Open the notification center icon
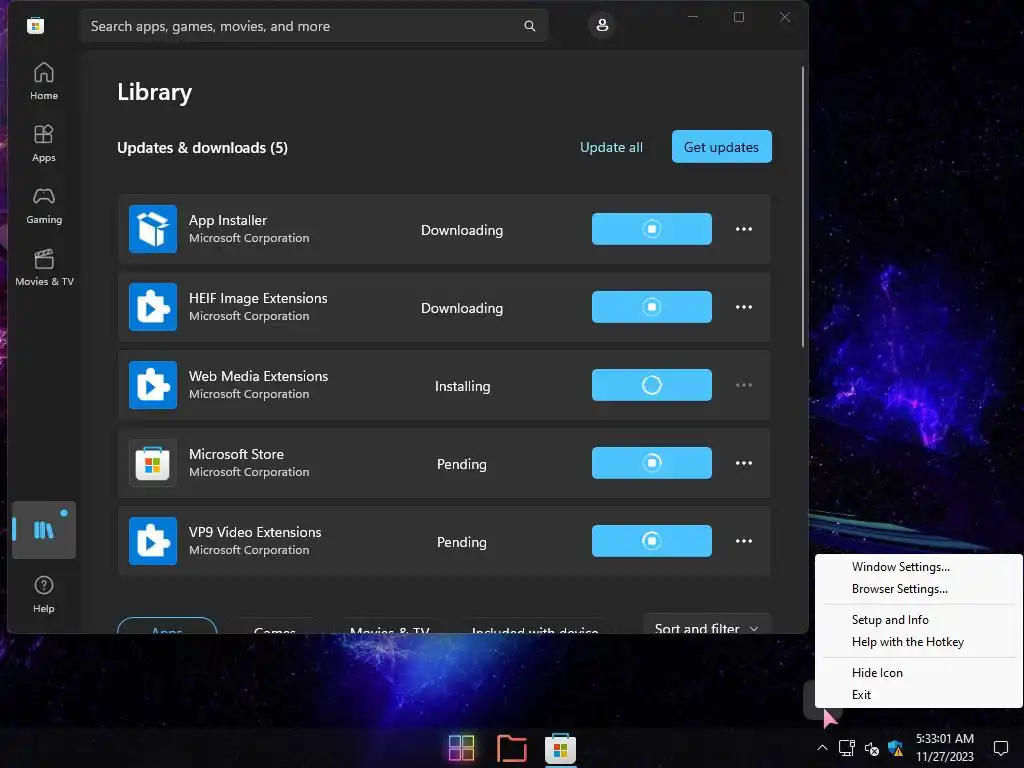The image size is (1024, 768). [1000, 748]
